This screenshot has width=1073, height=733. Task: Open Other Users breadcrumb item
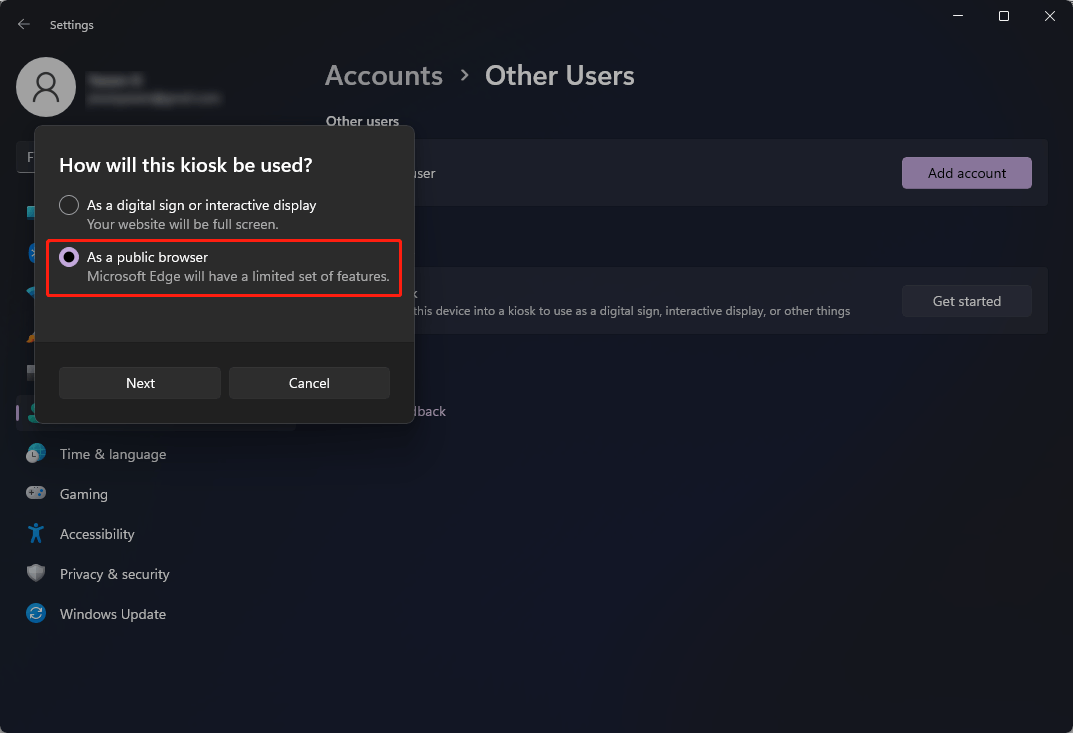click(559, 75)
